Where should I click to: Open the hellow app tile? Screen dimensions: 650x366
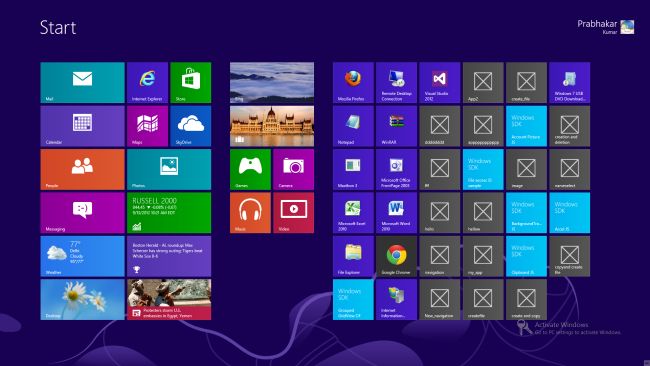483,213
